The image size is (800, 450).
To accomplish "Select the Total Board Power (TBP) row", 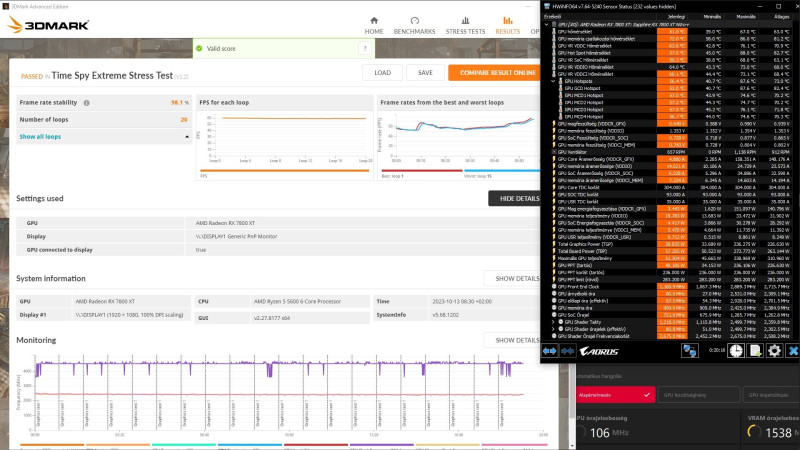I will (670, 251).
